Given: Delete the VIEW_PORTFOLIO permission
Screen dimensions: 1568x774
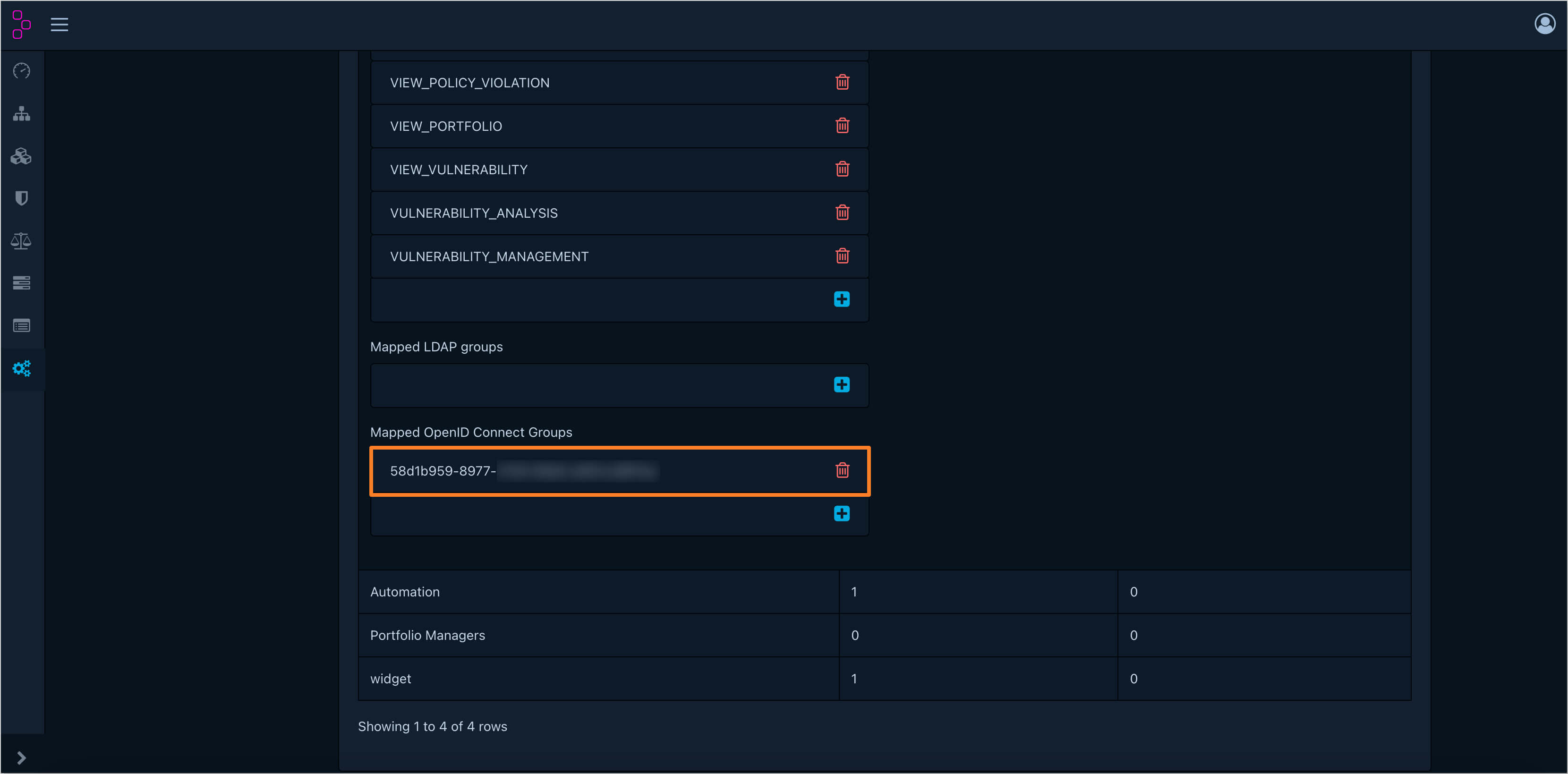Looking at the screenshot, I should [x=842, y=126].
